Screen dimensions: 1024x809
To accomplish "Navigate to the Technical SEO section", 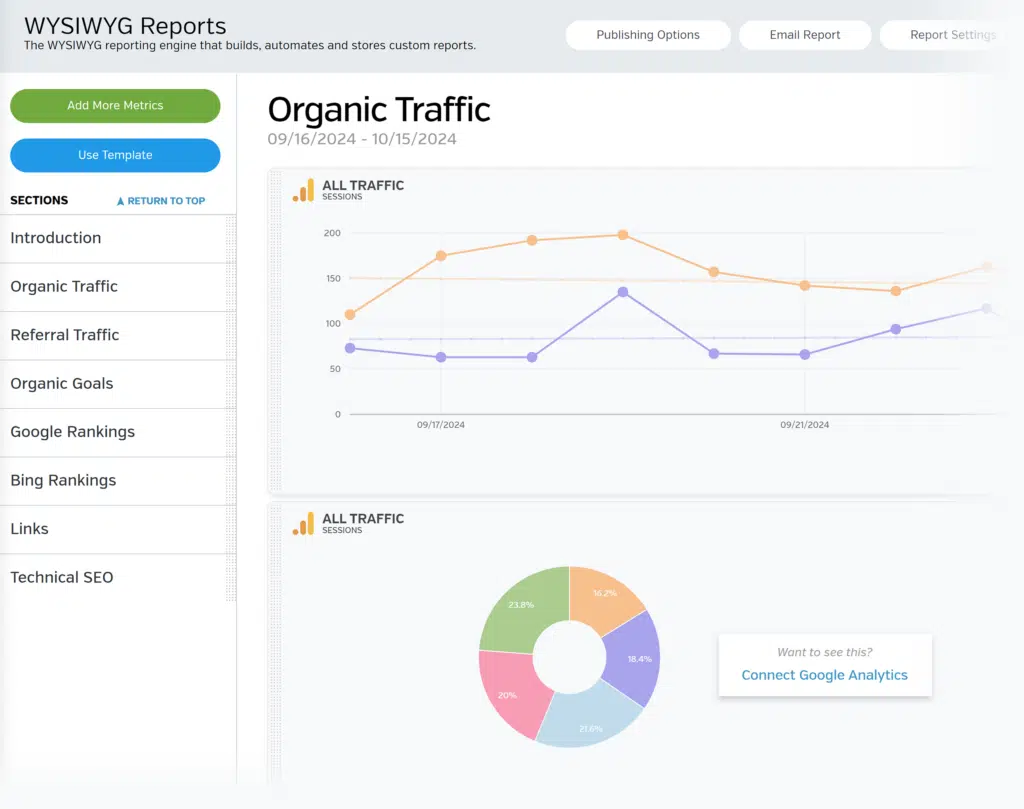I will pyautogui.click(x=62, y=578).
